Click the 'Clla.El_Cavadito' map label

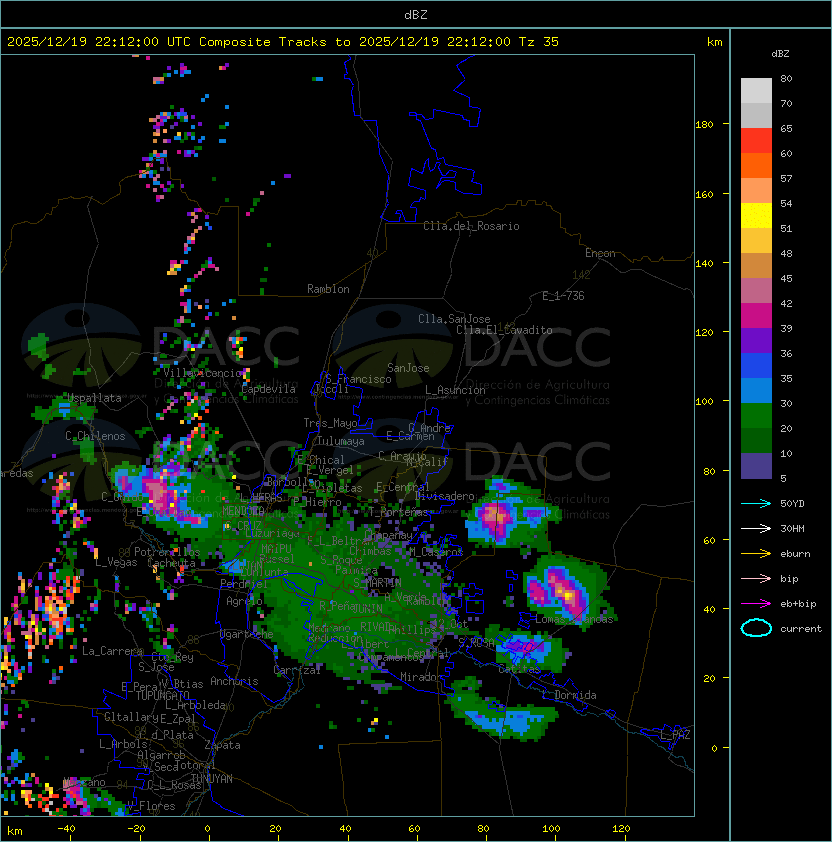click(504, 330)
